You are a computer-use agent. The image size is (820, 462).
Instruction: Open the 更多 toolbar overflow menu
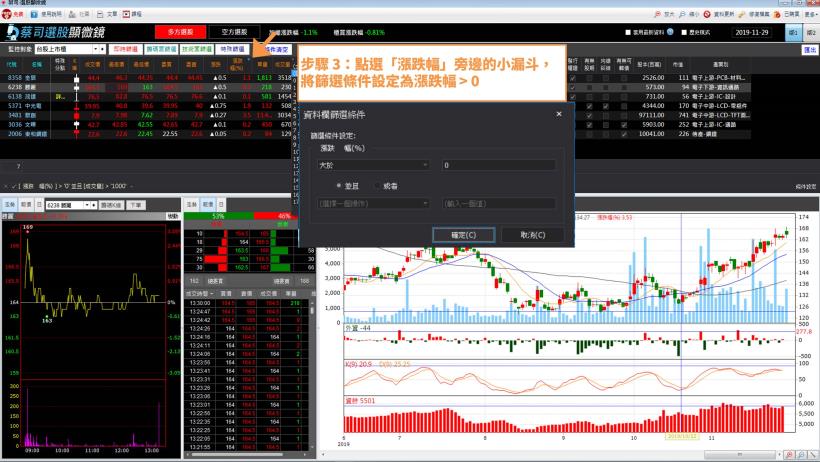811,14
